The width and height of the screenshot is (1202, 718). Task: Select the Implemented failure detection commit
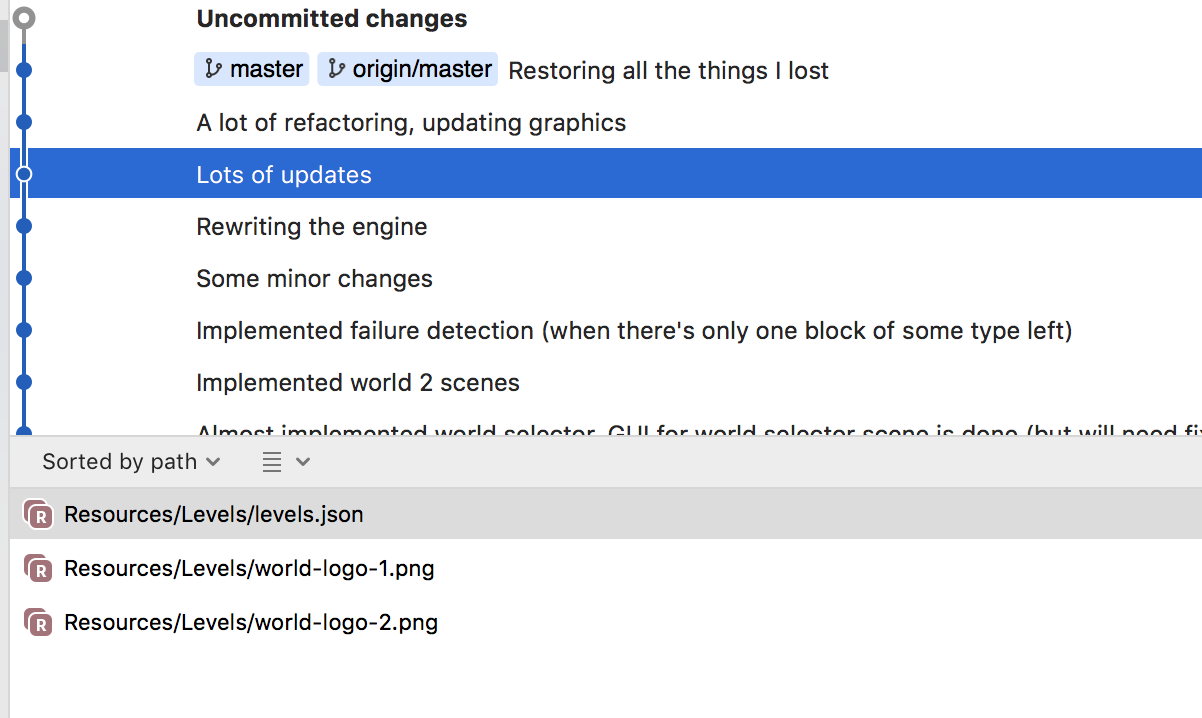tap(606, 330)
